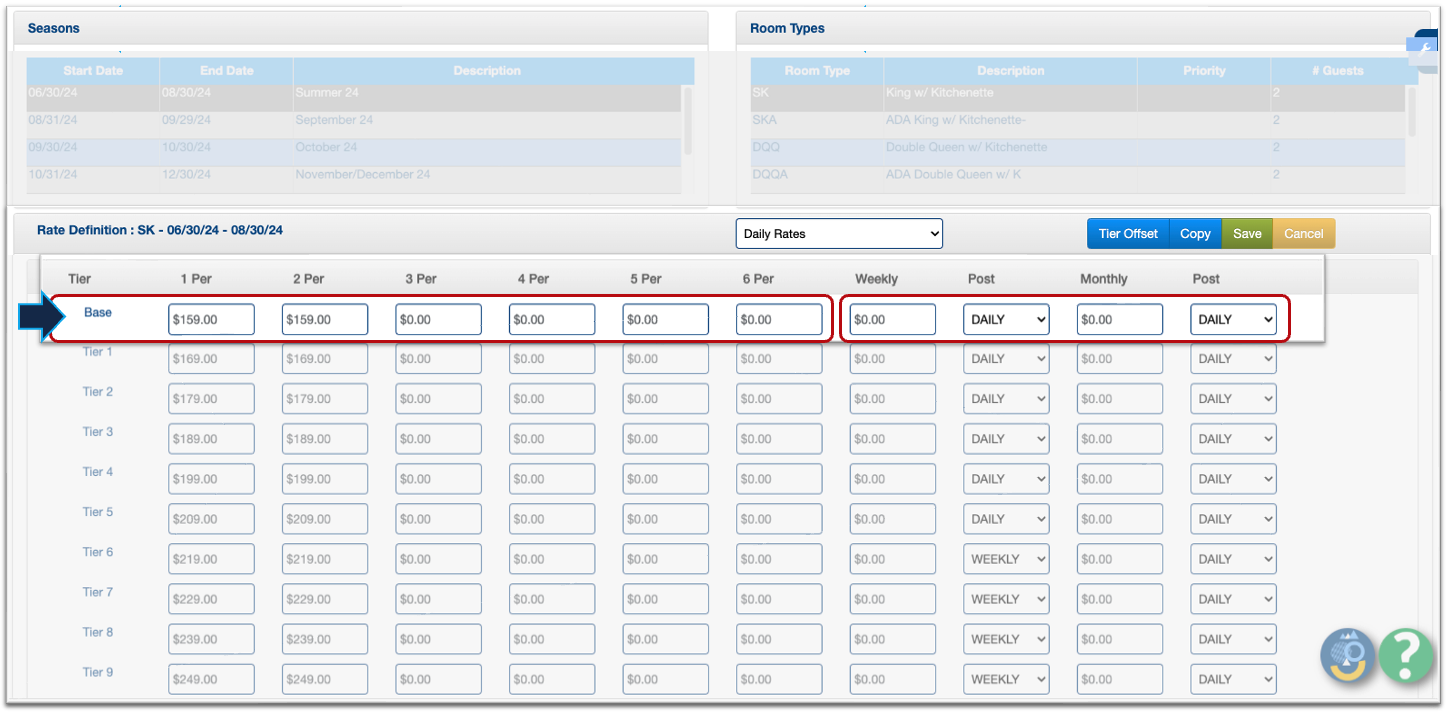Screen dimensions: 1448x713
Task: Open the Base row Weekly Post dropdown
Action: [1006, 320]
